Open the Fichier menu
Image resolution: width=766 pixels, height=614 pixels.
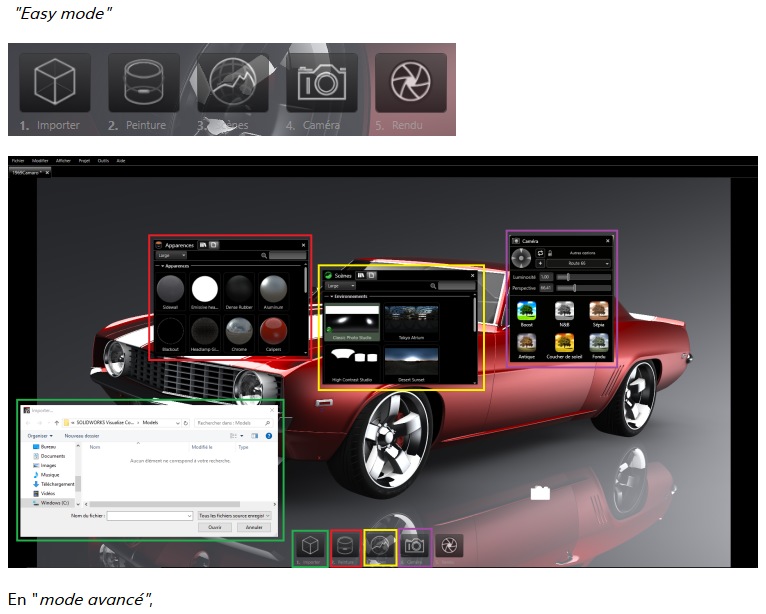click(x=17, y=160)
